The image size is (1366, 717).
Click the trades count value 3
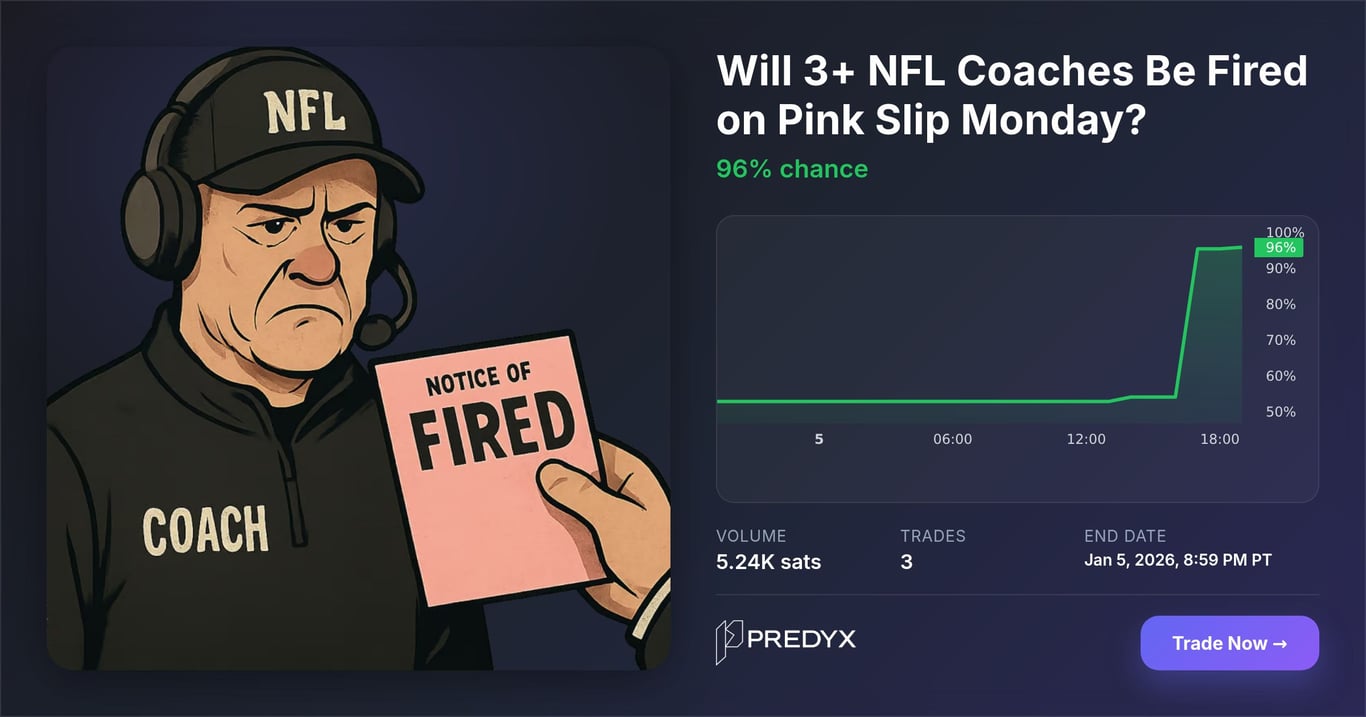point(906,562)
